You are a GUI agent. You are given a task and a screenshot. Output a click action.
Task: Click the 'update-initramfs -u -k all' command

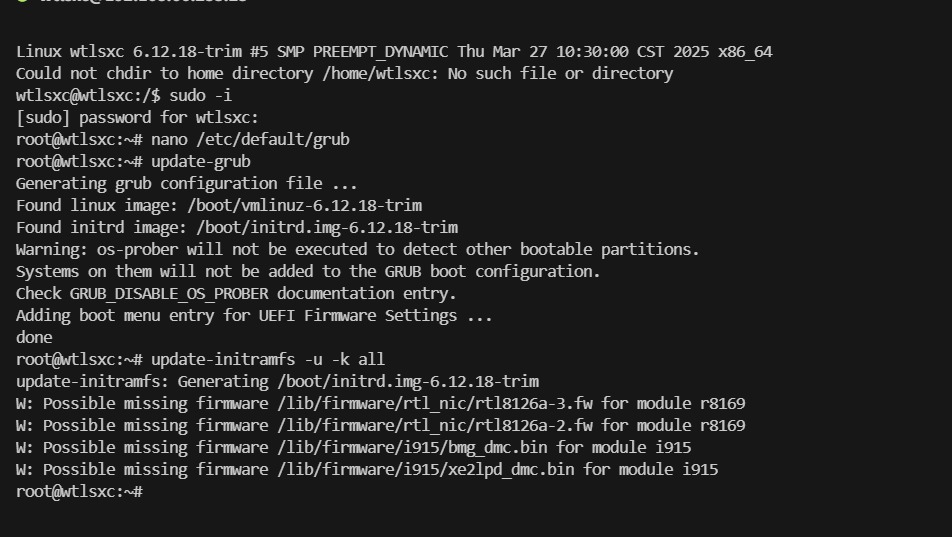[x=268, y=360]
